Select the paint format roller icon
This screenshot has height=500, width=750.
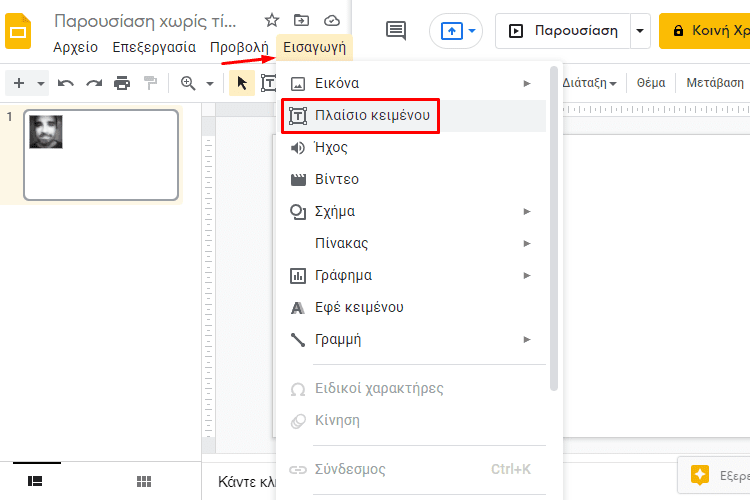click(150, 83)
